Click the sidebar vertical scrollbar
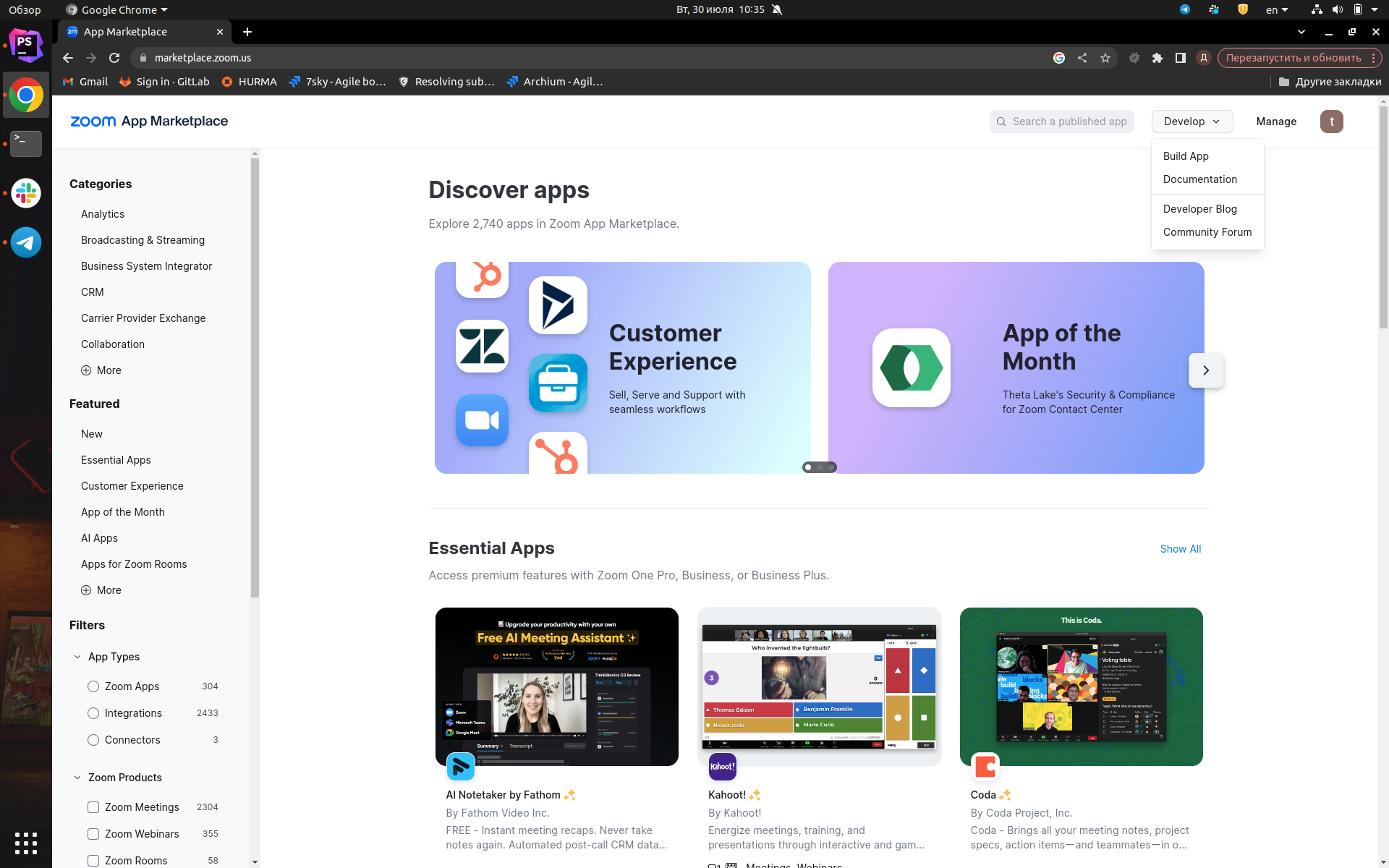1389x868 pixels. [x=255, y=376]
